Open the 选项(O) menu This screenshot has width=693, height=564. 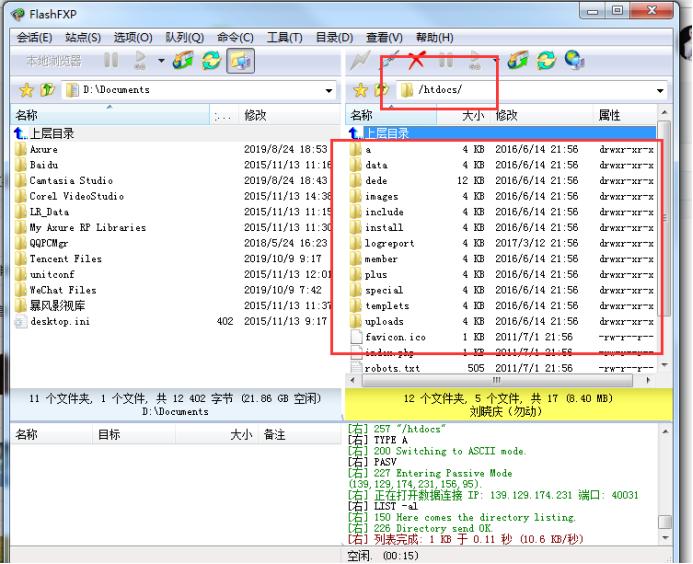[x=133, y=38]
